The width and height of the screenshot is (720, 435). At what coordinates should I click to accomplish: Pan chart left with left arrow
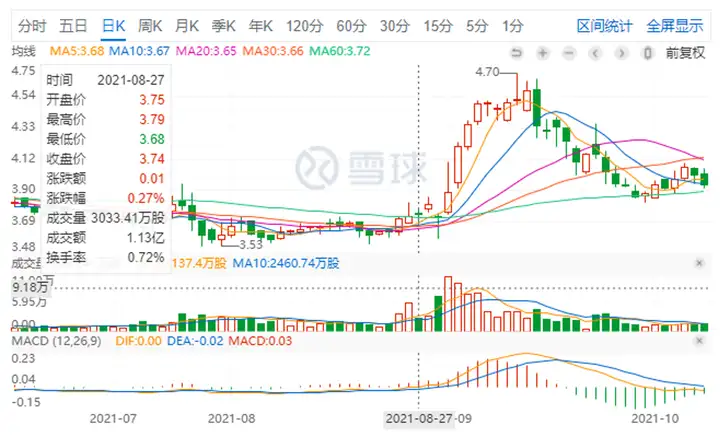595,53
